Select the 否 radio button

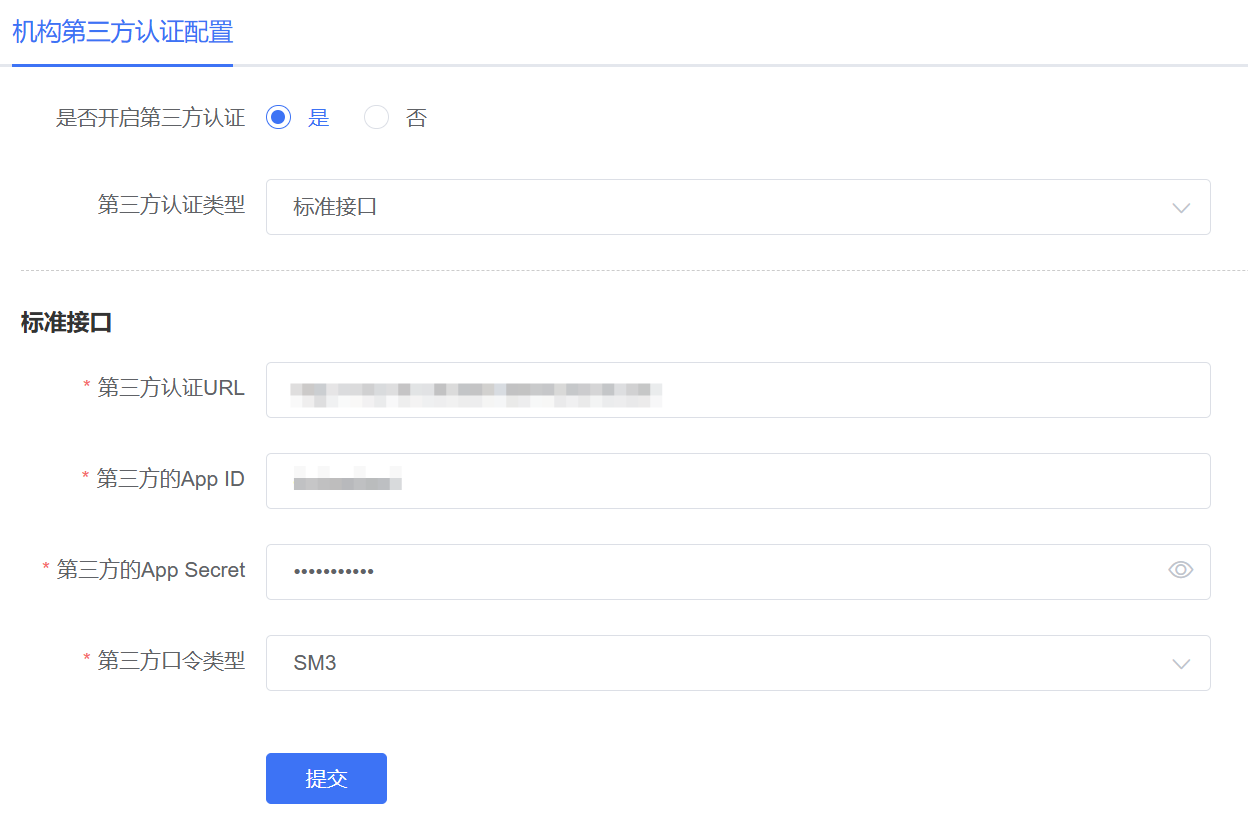(x=376, y=117)
